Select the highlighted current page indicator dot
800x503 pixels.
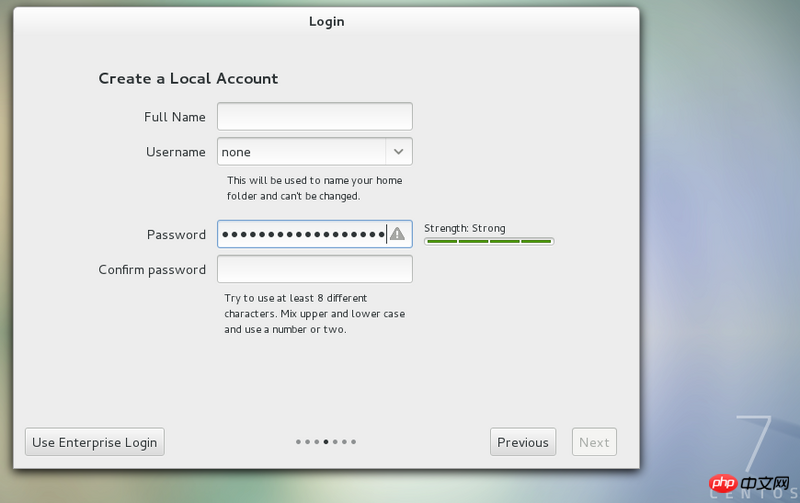click(326, 441)
